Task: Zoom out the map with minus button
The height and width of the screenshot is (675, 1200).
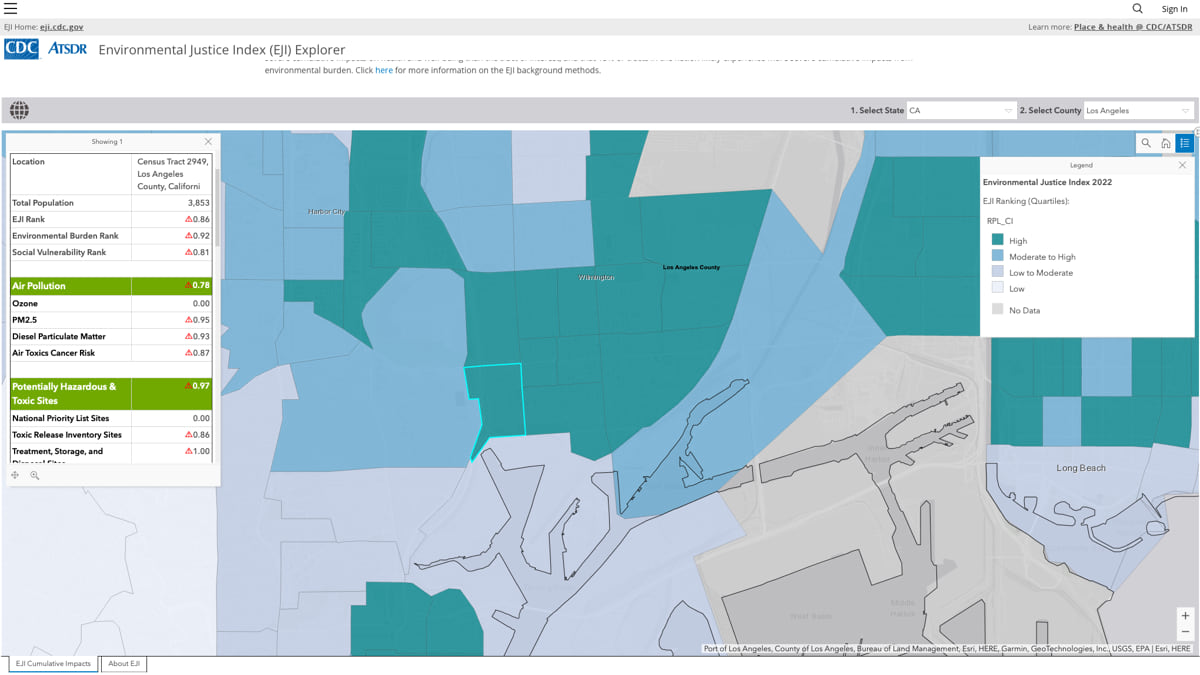Action: click(x=1185, y=632)
